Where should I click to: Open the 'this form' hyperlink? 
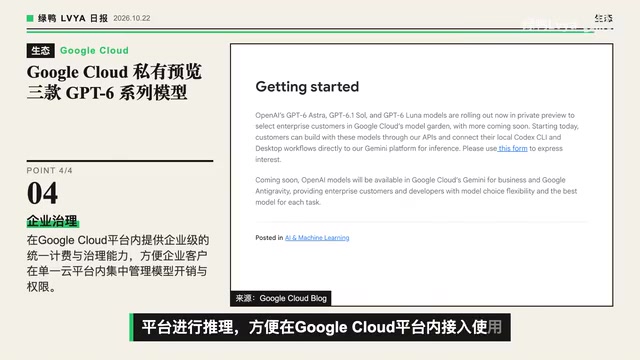coord(513,149)
